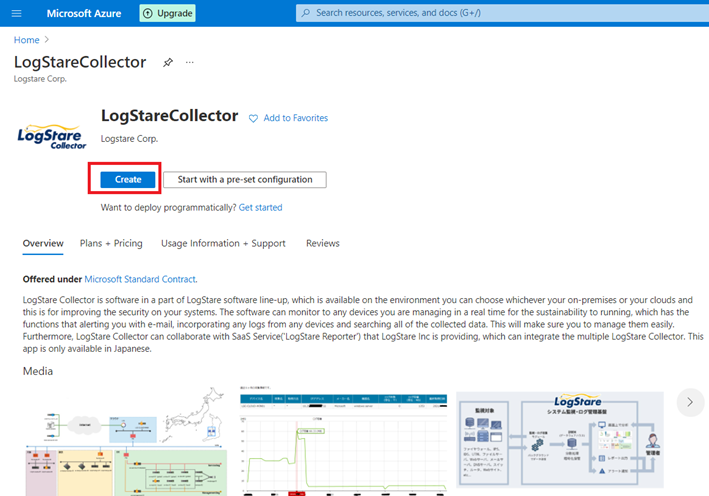Open the hamburger portal menu
This screenshot has height=496, width=709.
16,13
